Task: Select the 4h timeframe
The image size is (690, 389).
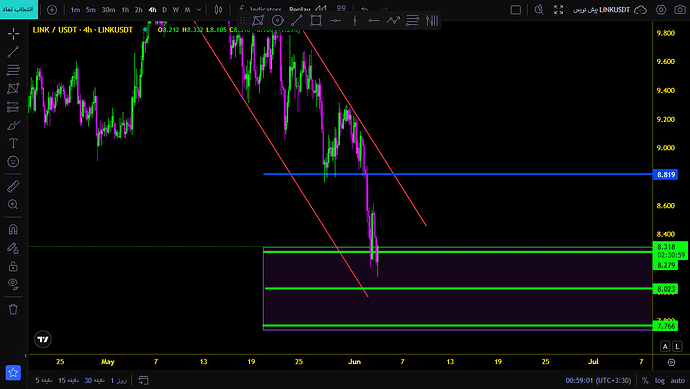Action: click(152, 10)
